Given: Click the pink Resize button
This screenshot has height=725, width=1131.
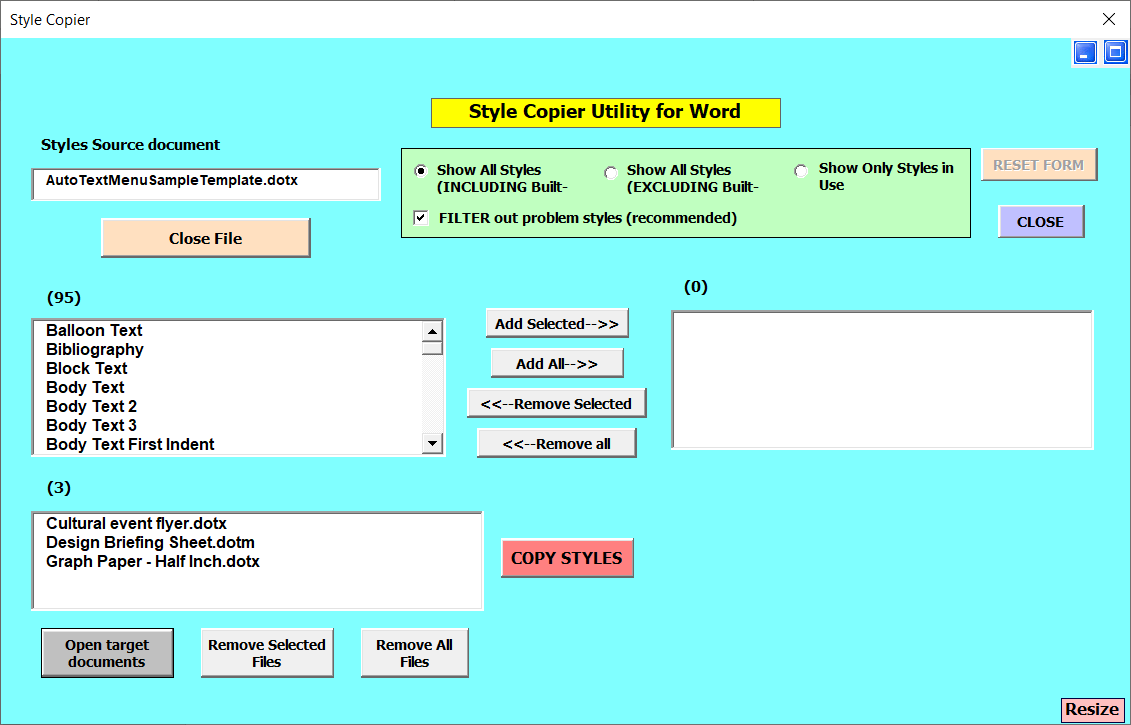Looking at the screenshot, I should coord(1092,709).
